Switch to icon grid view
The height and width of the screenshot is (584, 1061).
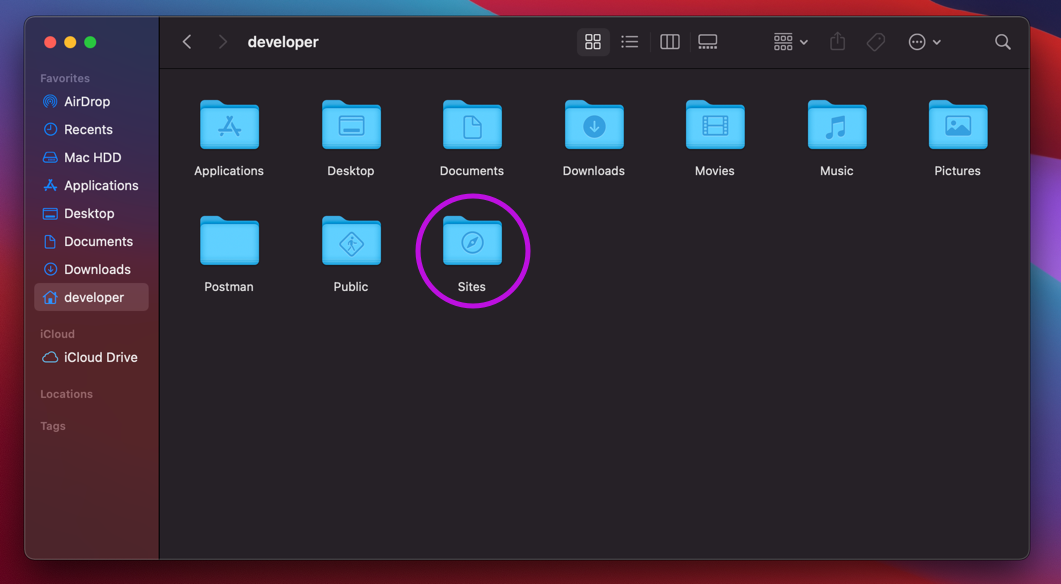click(593, 42)
